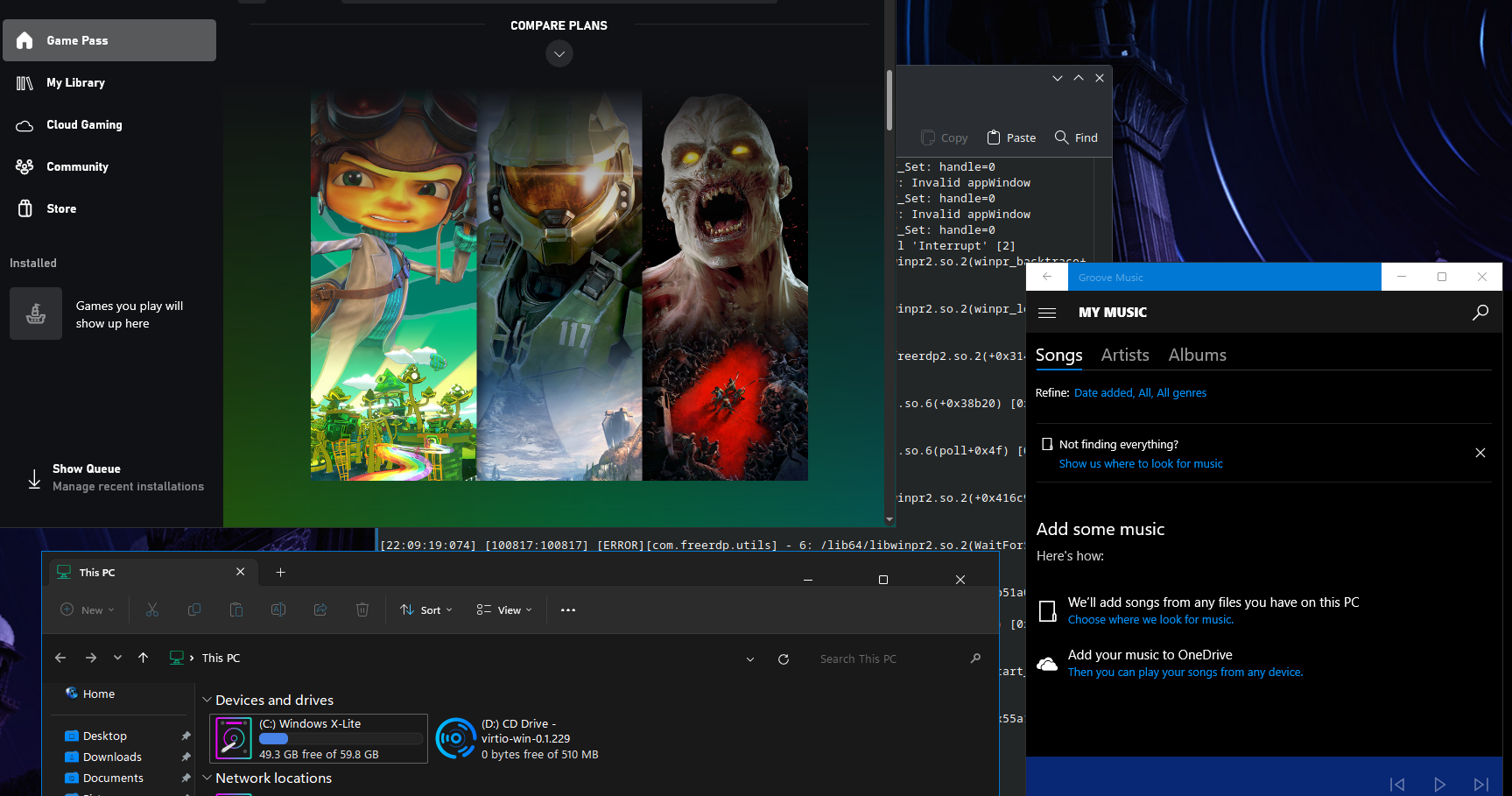Open the View dropdown in File Explorer
1512x796 pixels.
(x=504, y=610)
